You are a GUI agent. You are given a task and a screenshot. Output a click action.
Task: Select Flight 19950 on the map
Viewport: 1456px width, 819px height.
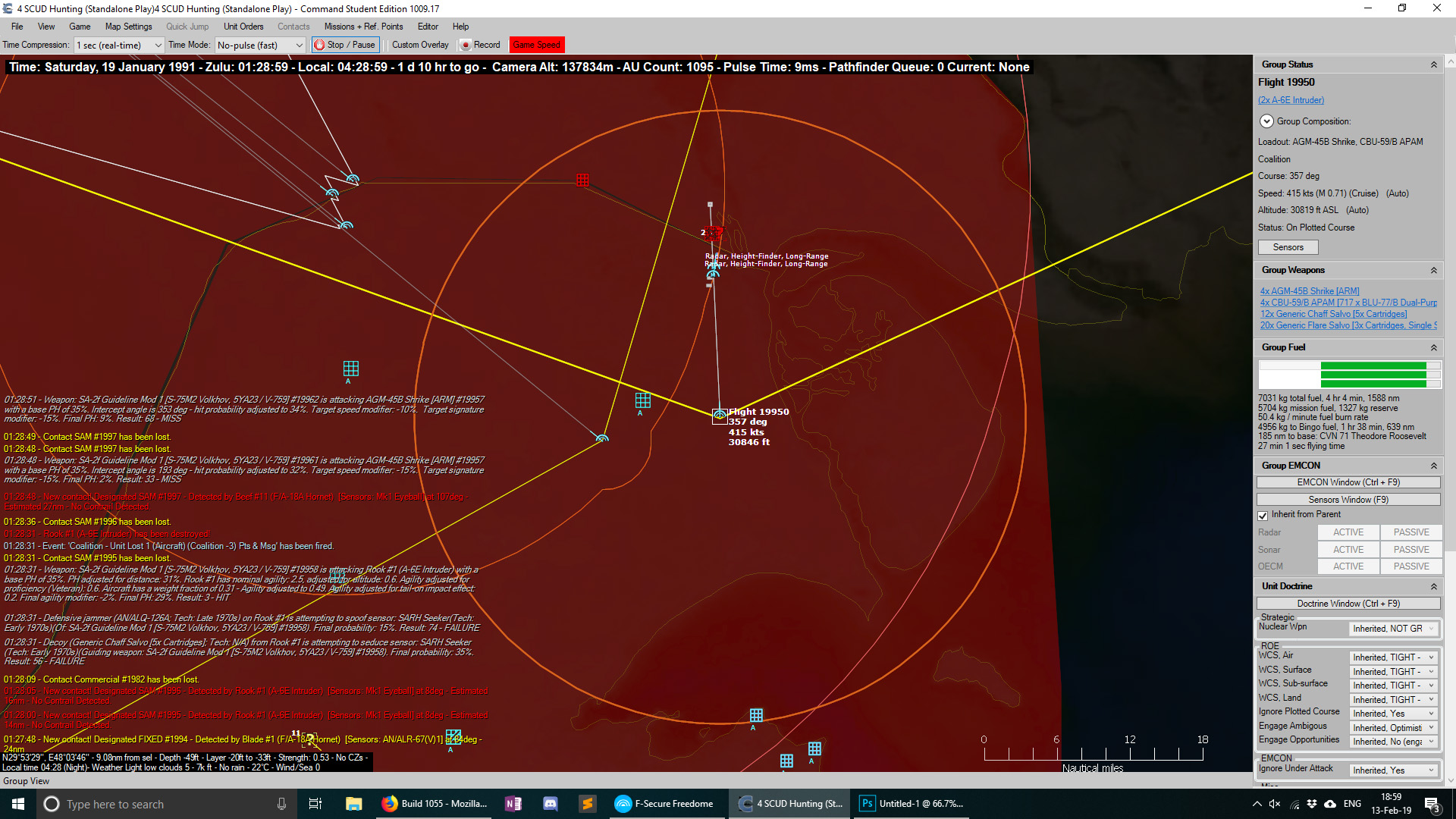click(720, 415)
